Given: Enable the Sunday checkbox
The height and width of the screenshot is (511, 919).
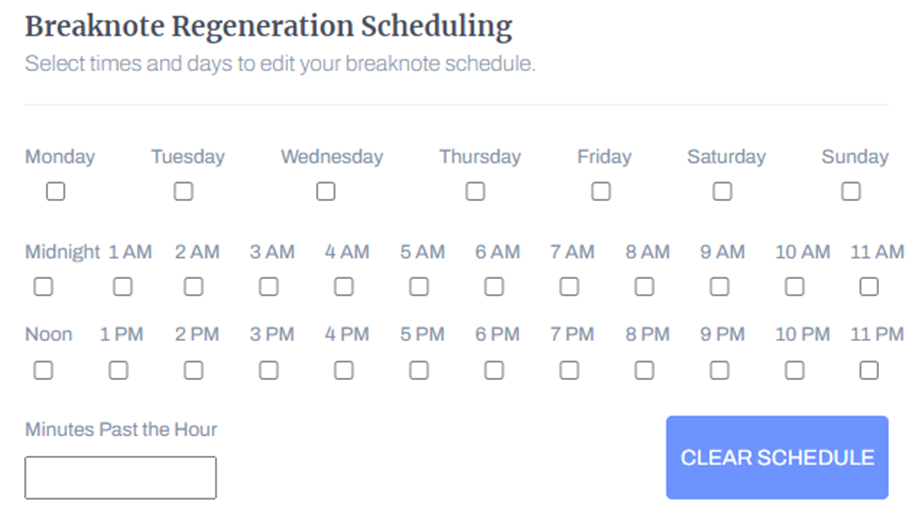Looking at the screenshot, I should point(851,191).
